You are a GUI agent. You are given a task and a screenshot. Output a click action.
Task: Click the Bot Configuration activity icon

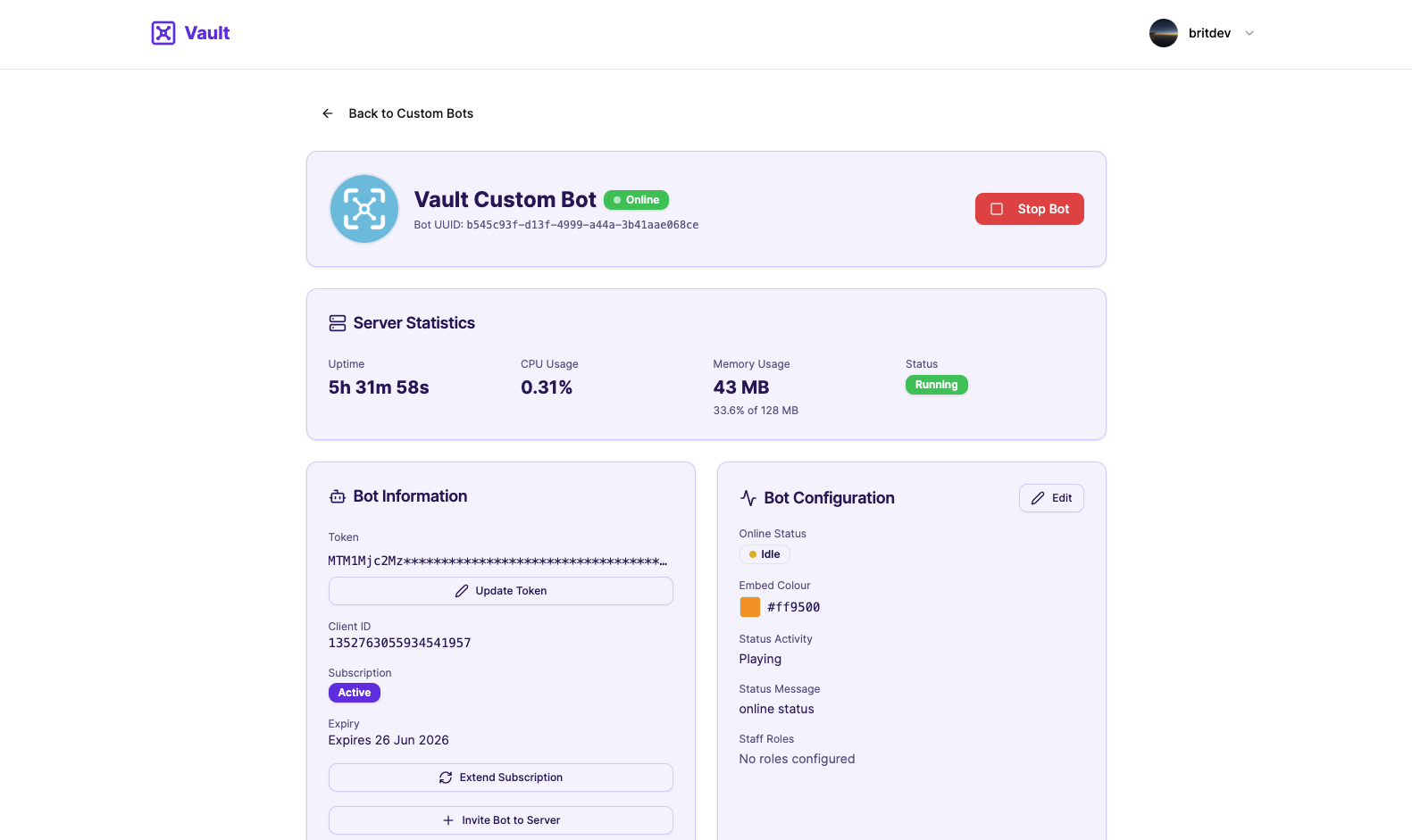click(748, 498)
